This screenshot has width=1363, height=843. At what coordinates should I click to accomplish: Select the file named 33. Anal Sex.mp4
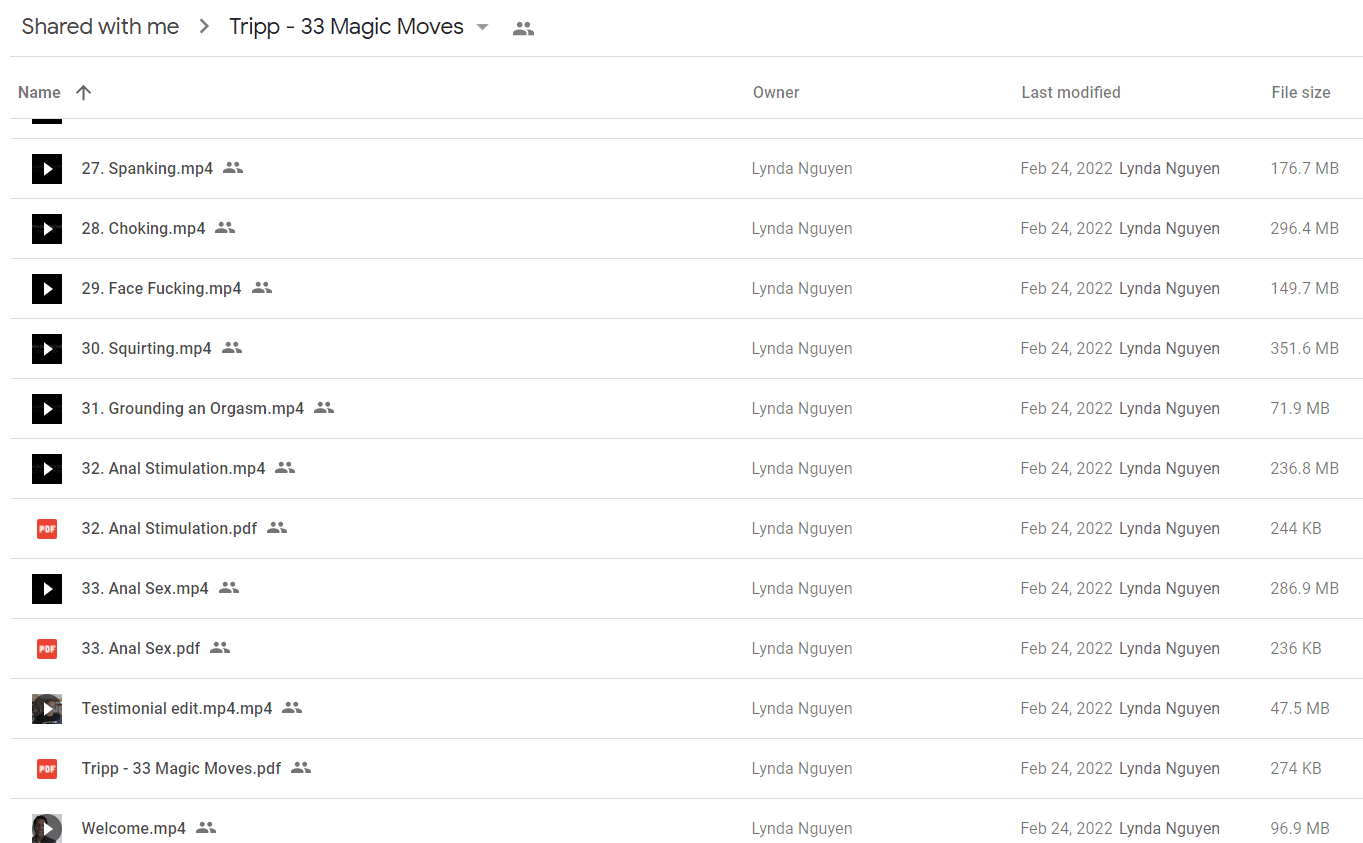pos(145,588)
